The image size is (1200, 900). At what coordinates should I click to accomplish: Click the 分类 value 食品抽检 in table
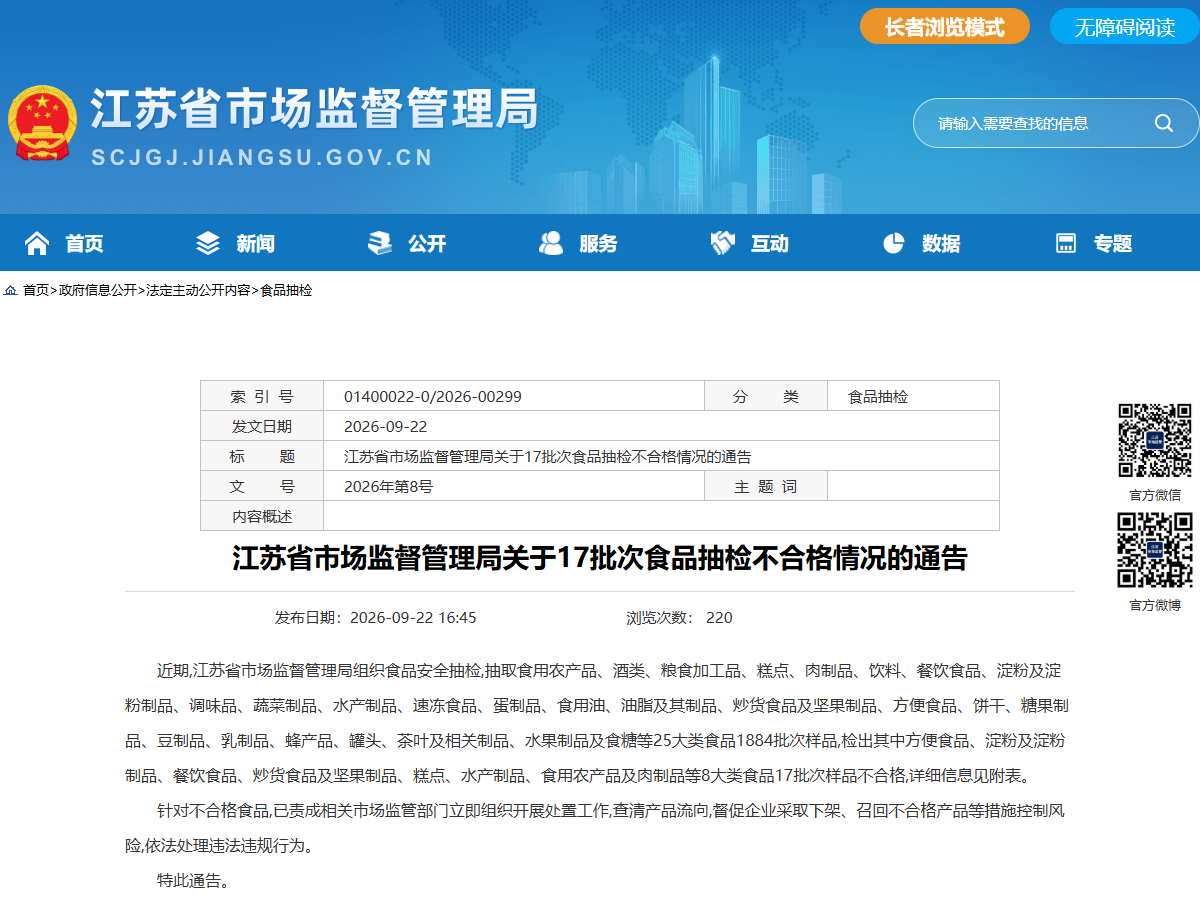[x=878, y=396]
